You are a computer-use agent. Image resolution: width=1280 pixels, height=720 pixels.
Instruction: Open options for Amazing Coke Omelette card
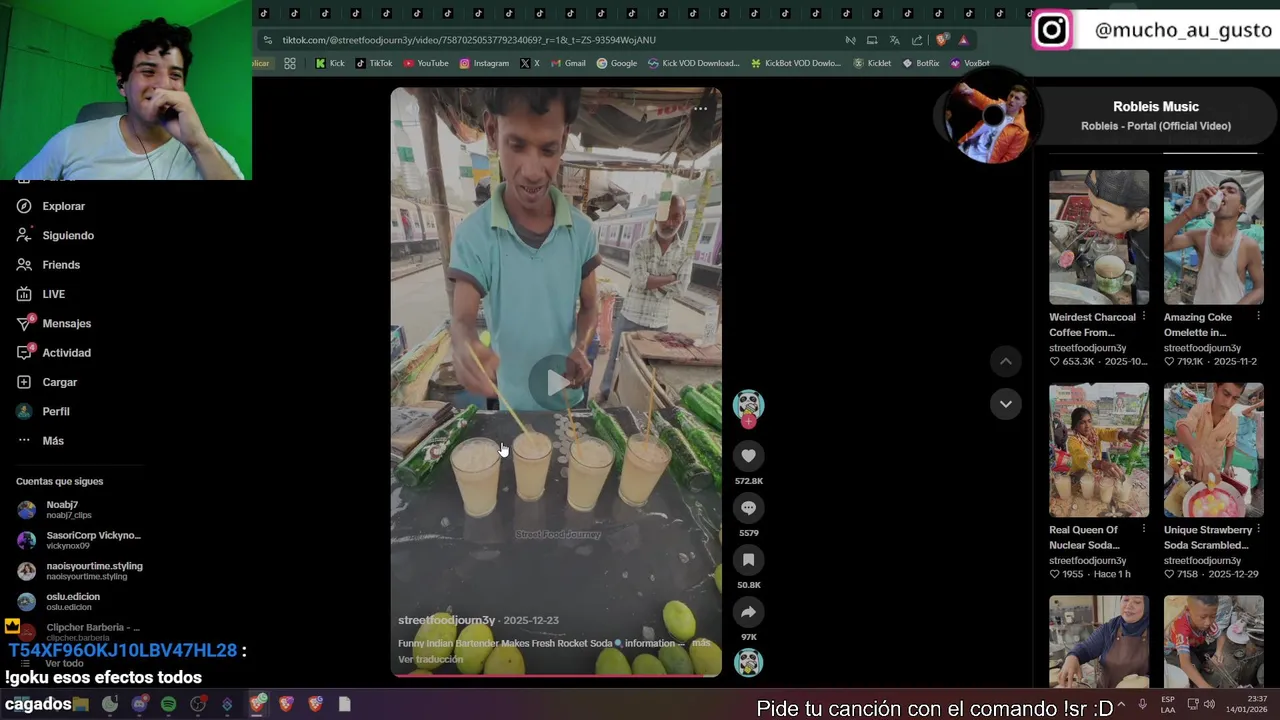(x=1259, y=317)
